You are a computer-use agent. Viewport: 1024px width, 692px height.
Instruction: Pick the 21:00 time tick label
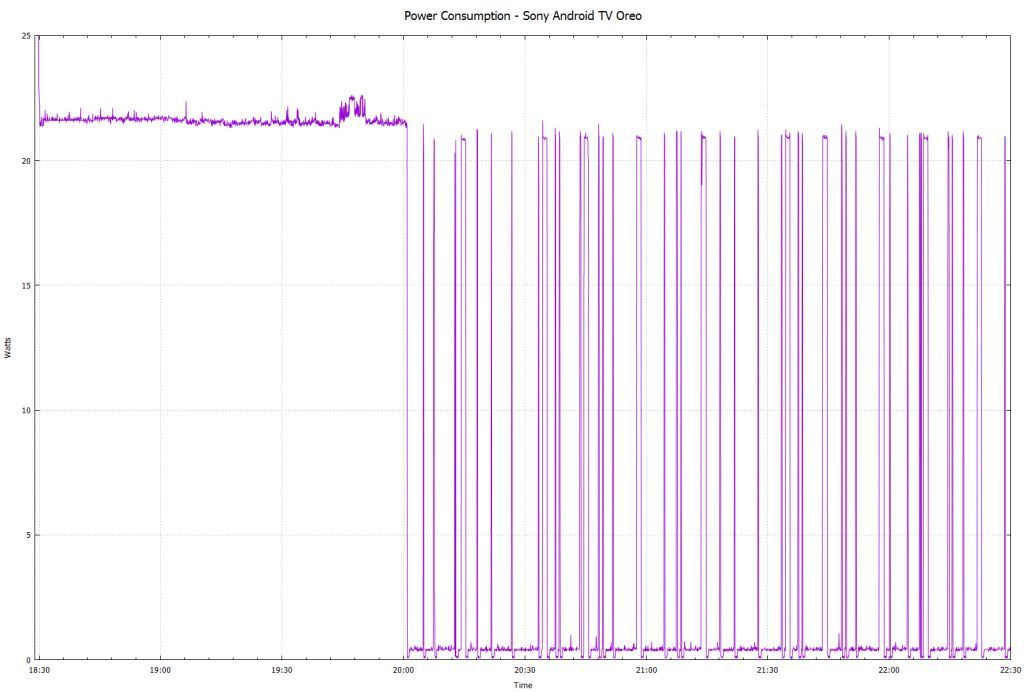point(646,670)
